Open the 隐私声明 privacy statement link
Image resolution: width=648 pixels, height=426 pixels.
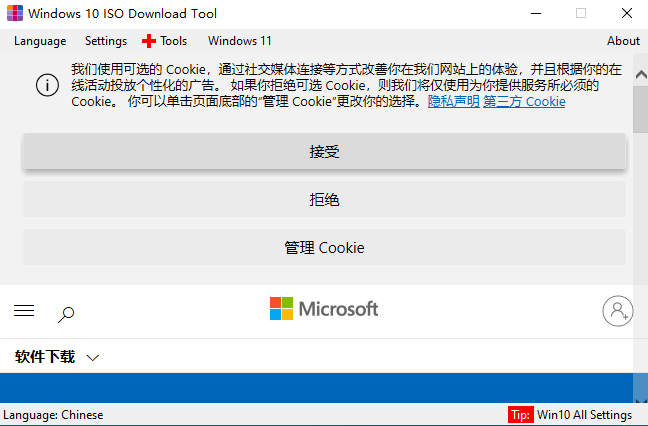(453, 102)
